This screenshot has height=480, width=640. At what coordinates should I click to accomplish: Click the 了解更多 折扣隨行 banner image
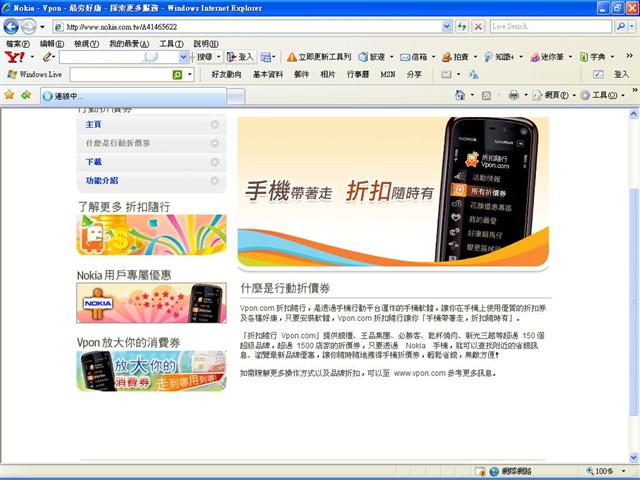click(151, 235)
